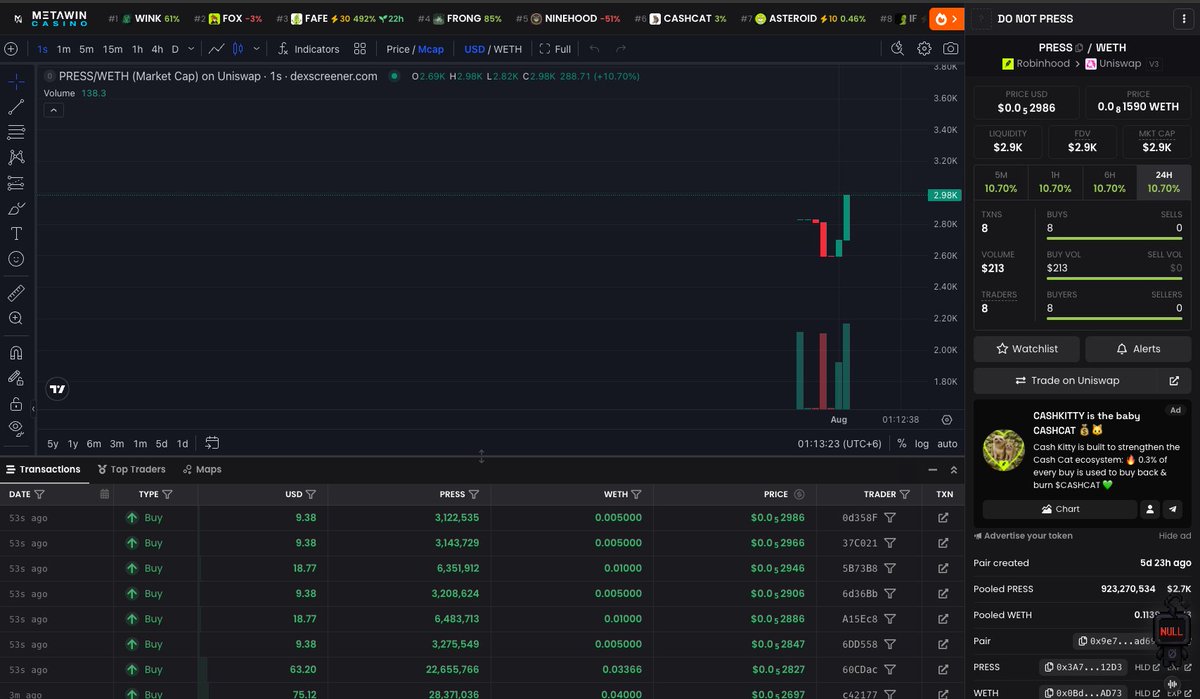
Task: Select the 1H stats tab
Action: point(1055,181)
